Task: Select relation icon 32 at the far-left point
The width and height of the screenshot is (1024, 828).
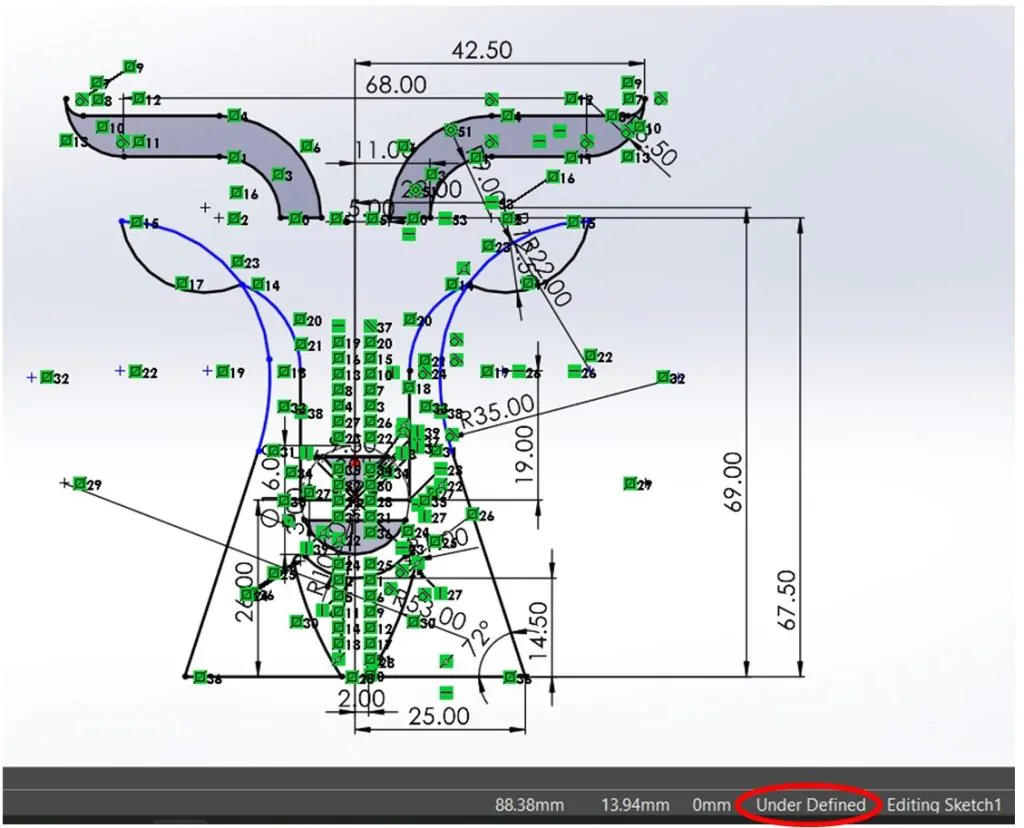Action: coord(47,377)
